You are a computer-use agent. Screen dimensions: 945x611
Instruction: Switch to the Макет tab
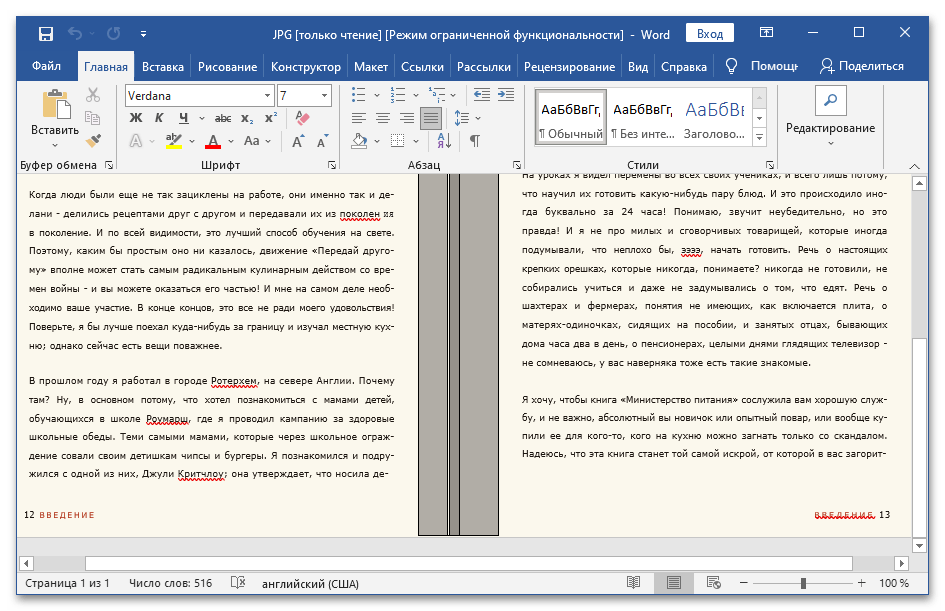(x=371, y=67)
